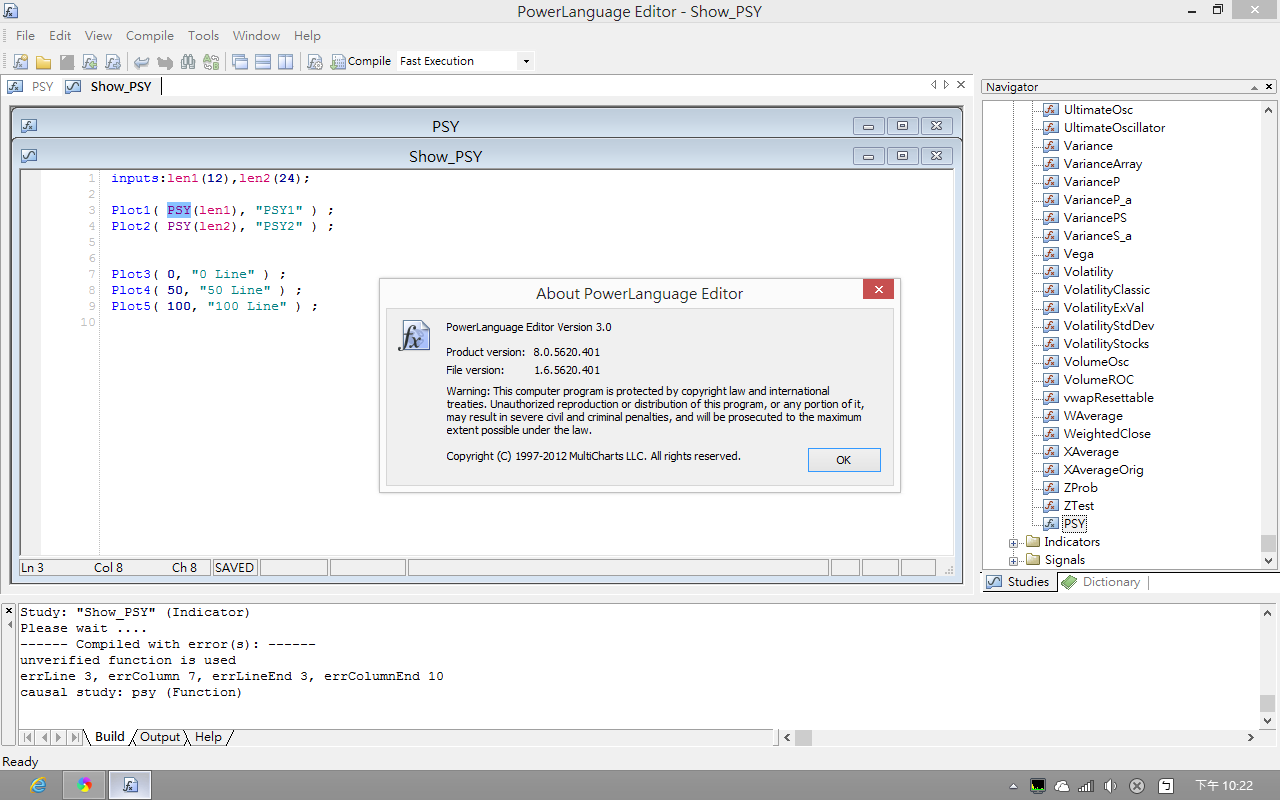Switch to the PSY document tab

click(x=31, y=86)
